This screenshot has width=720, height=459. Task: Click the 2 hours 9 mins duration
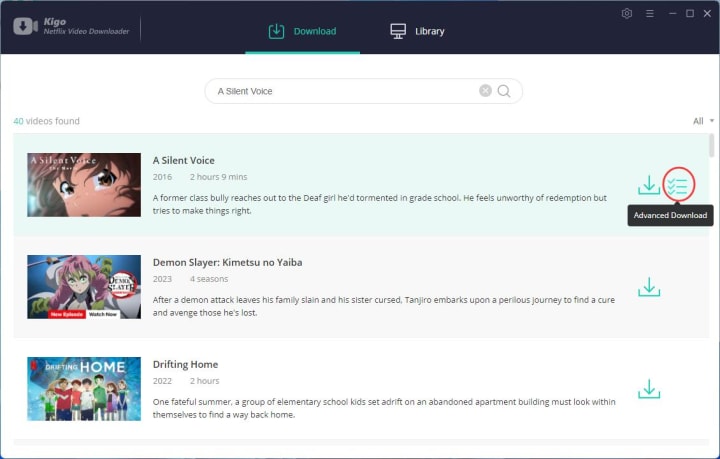[219, 177]
